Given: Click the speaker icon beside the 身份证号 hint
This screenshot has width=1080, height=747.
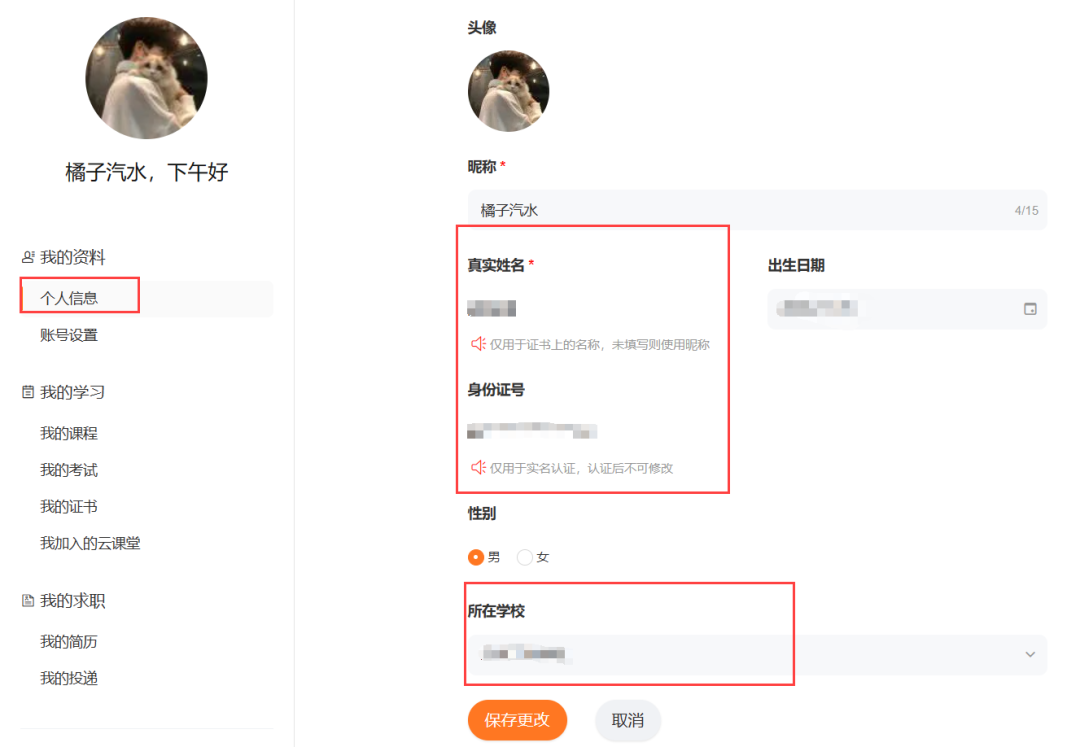Looking at the screenshot, I should point(479,467).
